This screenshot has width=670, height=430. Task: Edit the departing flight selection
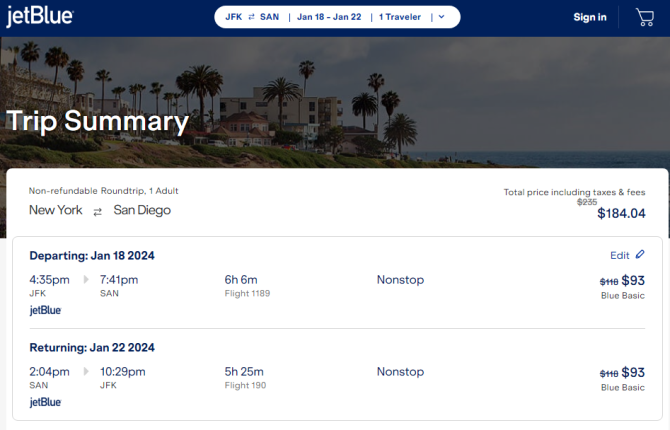[x=620, y=255]
